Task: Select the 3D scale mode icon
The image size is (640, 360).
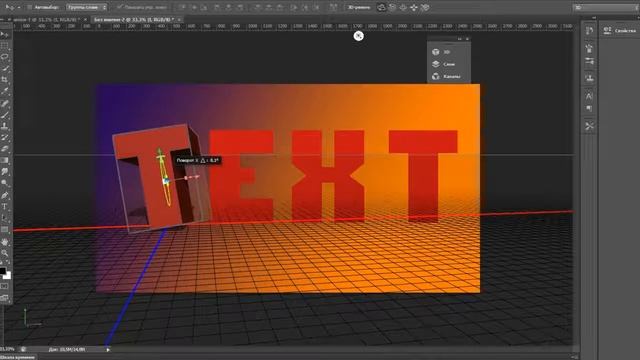Action: (425, 7)
